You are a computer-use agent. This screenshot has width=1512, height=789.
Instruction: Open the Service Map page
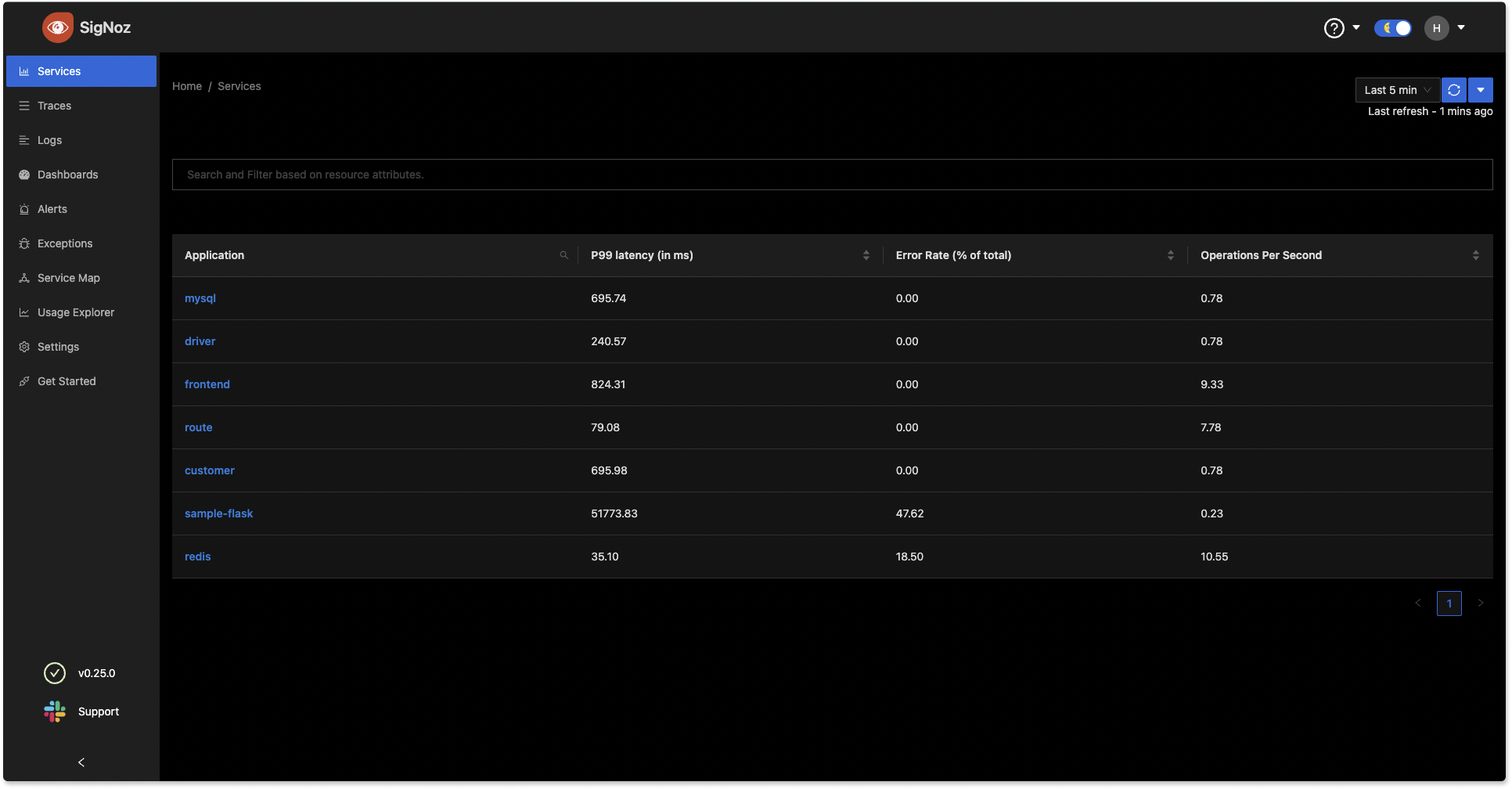pyautogui.click(x=81, y=278)
